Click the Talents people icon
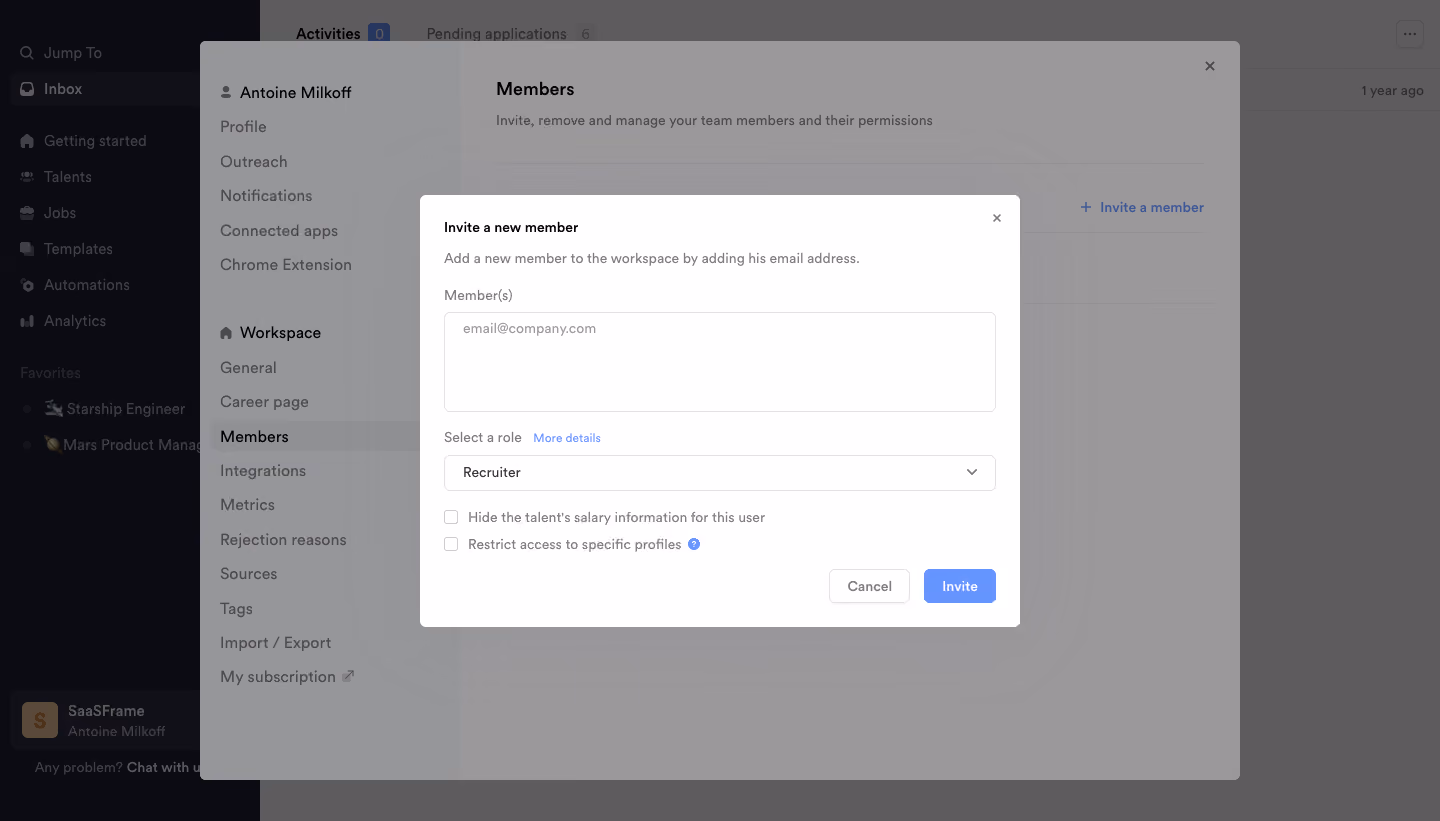 (27, 177)
